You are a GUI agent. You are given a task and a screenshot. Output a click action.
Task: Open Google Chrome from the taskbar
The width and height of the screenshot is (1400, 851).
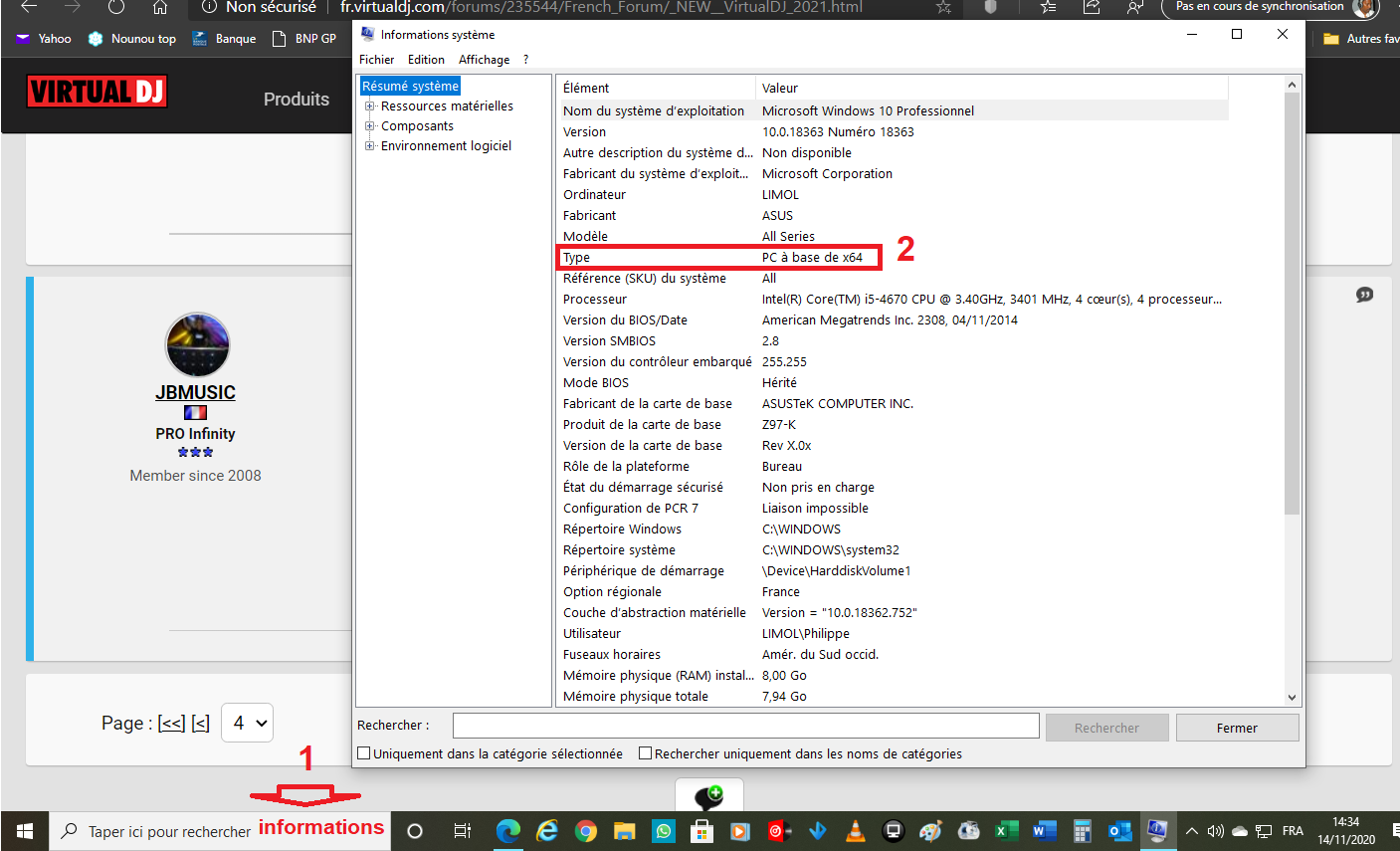click(x=586, y=831)
